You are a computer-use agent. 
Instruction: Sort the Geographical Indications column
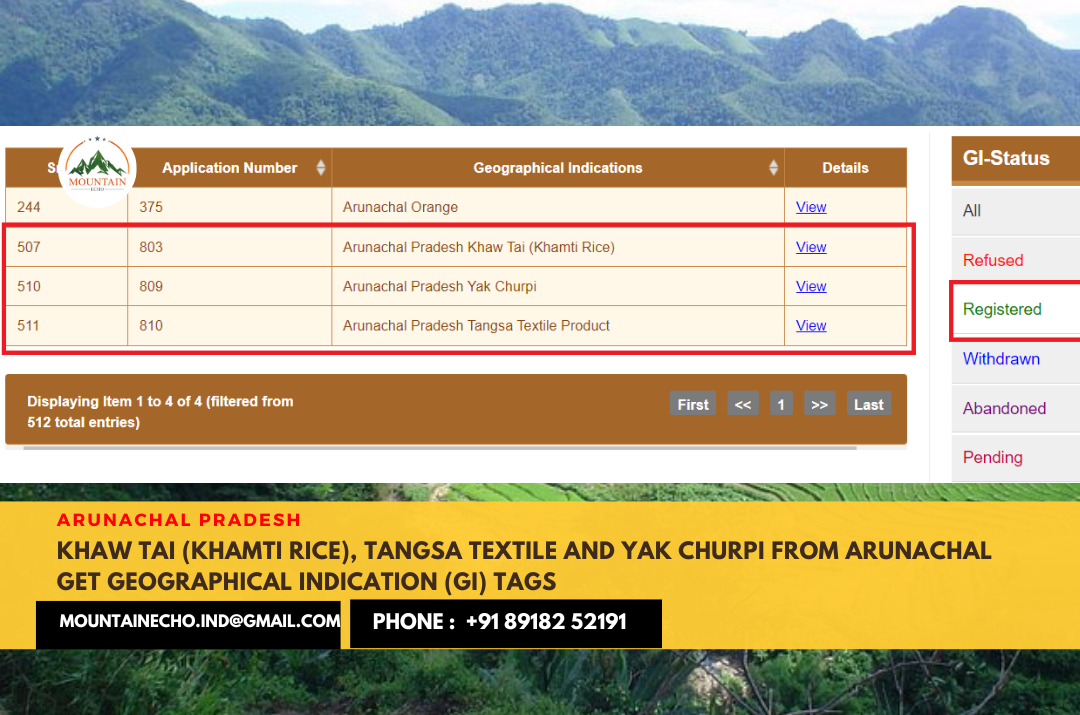[x=773, y=167]
